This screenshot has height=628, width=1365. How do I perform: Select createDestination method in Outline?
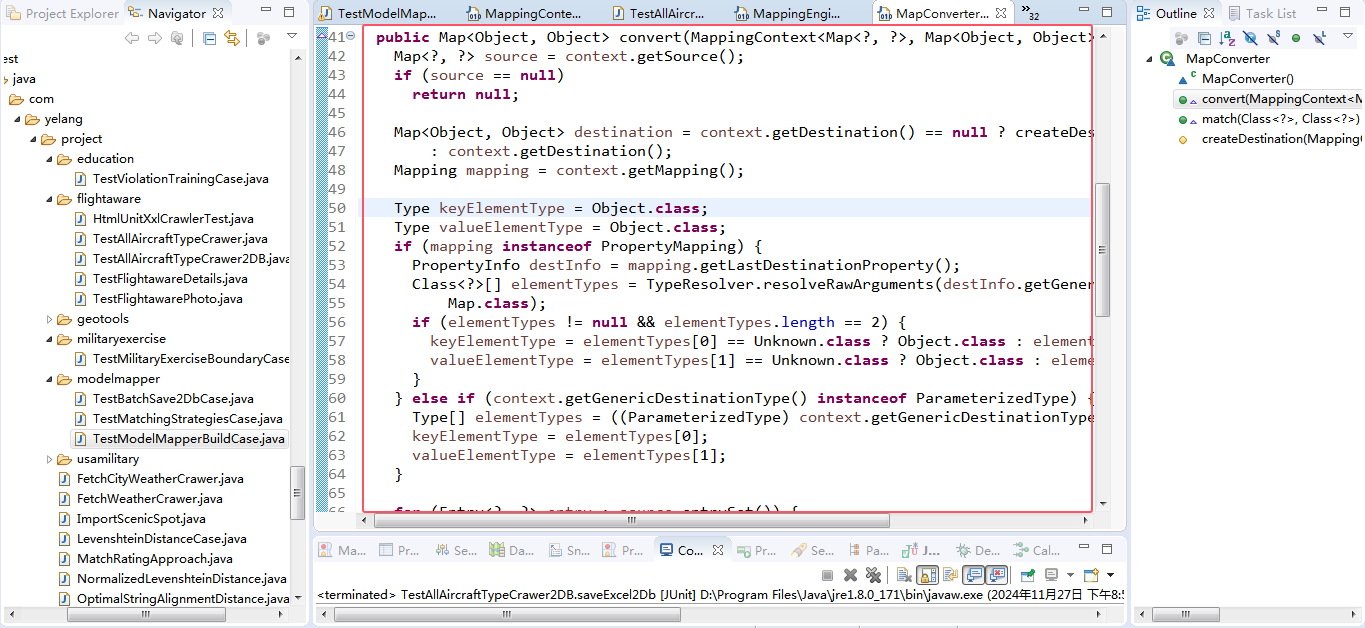click(1270, 139)
